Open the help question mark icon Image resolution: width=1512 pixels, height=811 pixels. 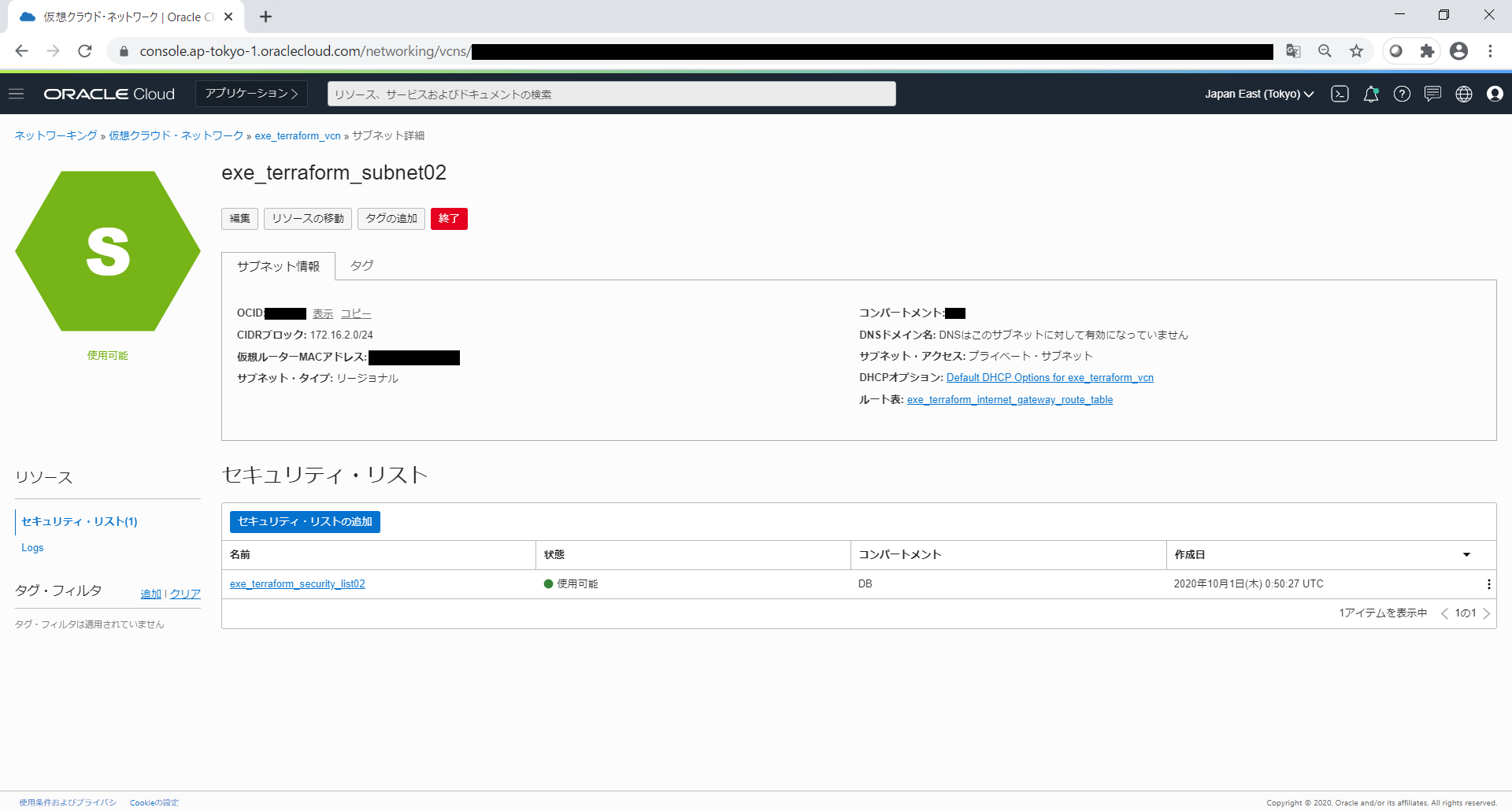click(x=1402, y=94)
